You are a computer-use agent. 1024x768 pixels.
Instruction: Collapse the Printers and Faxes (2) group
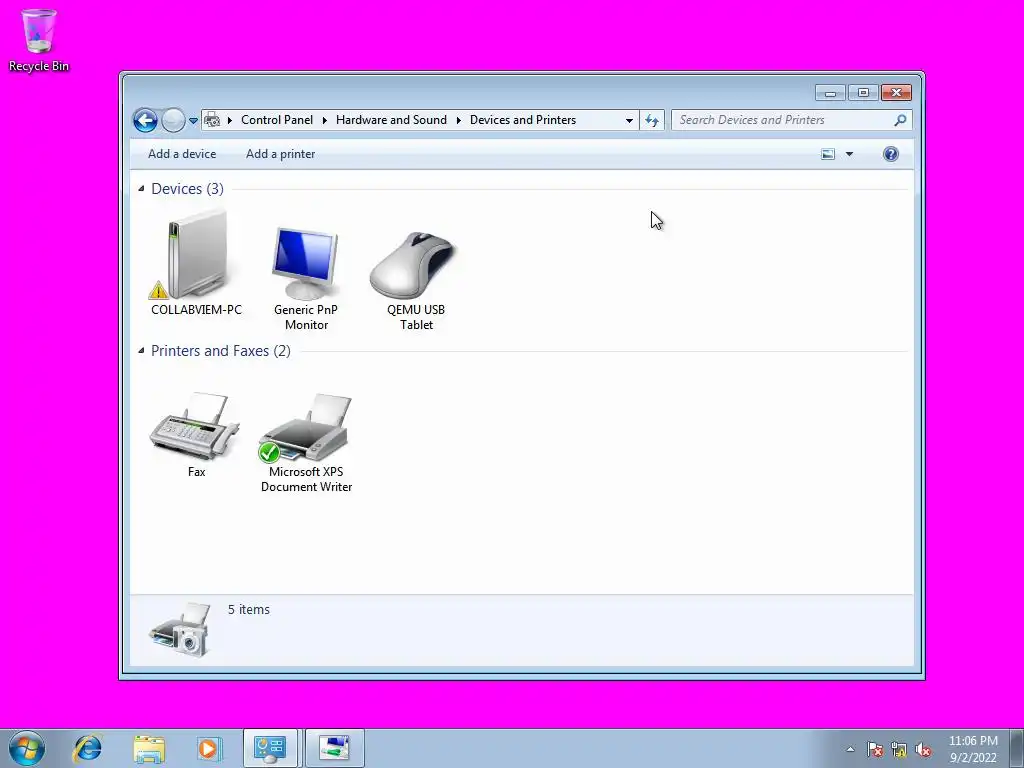tap(141, 351)
